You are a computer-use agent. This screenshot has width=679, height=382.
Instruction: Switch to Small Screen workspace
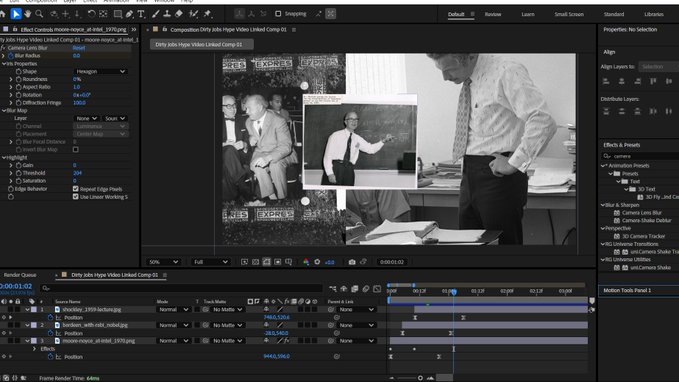pyautogui.click(x=569, y=14)
